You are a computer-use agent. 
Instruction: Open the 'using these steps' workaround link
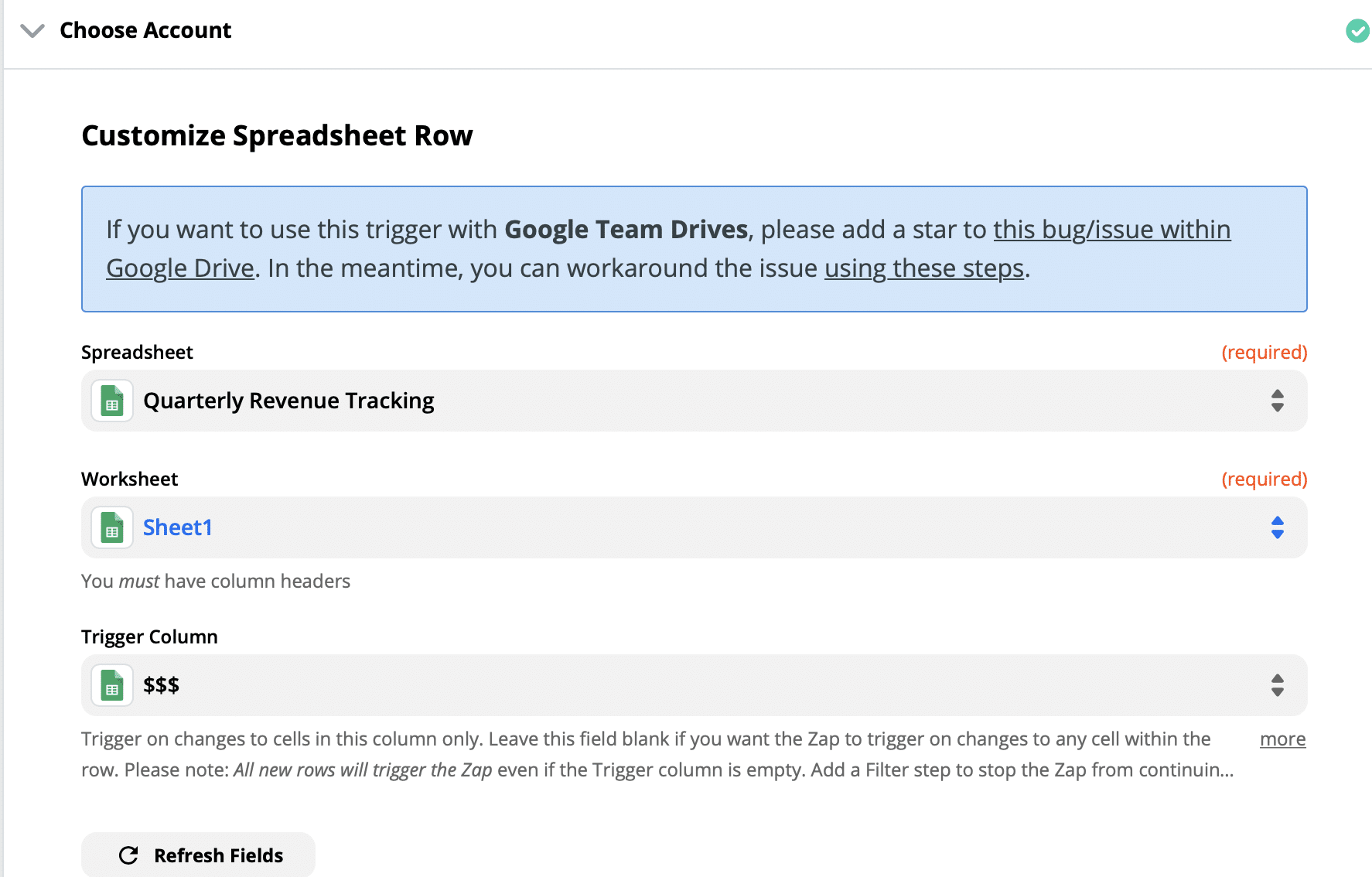923,268
